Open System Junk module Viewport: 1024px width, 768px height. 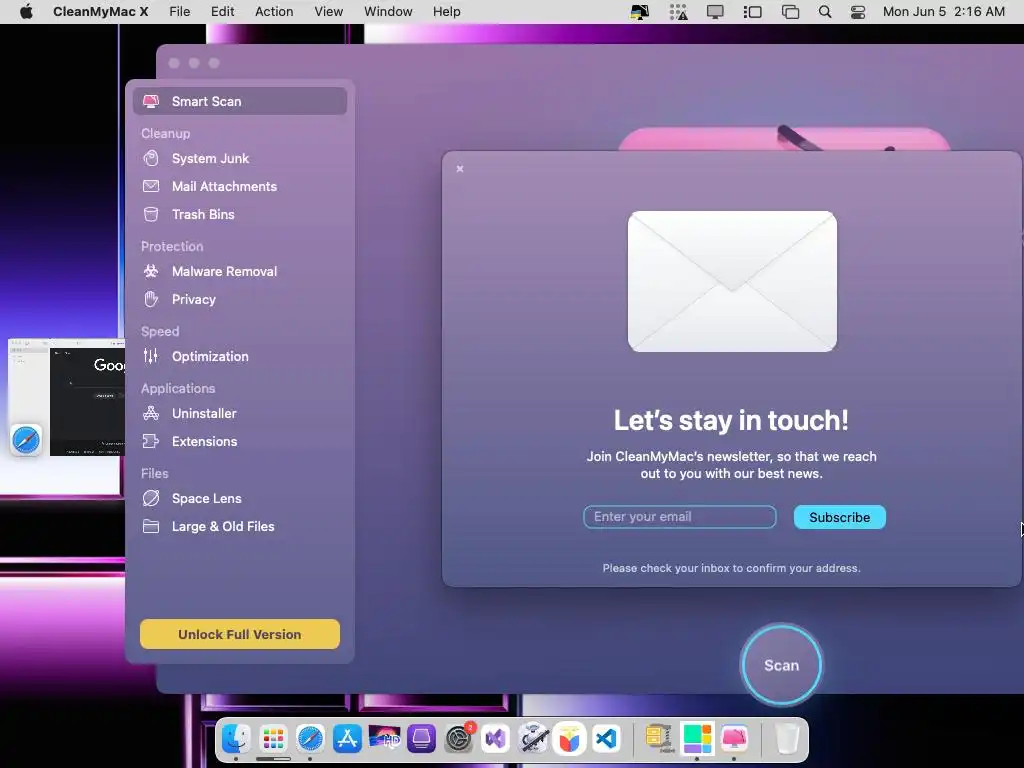coord(210,158)
